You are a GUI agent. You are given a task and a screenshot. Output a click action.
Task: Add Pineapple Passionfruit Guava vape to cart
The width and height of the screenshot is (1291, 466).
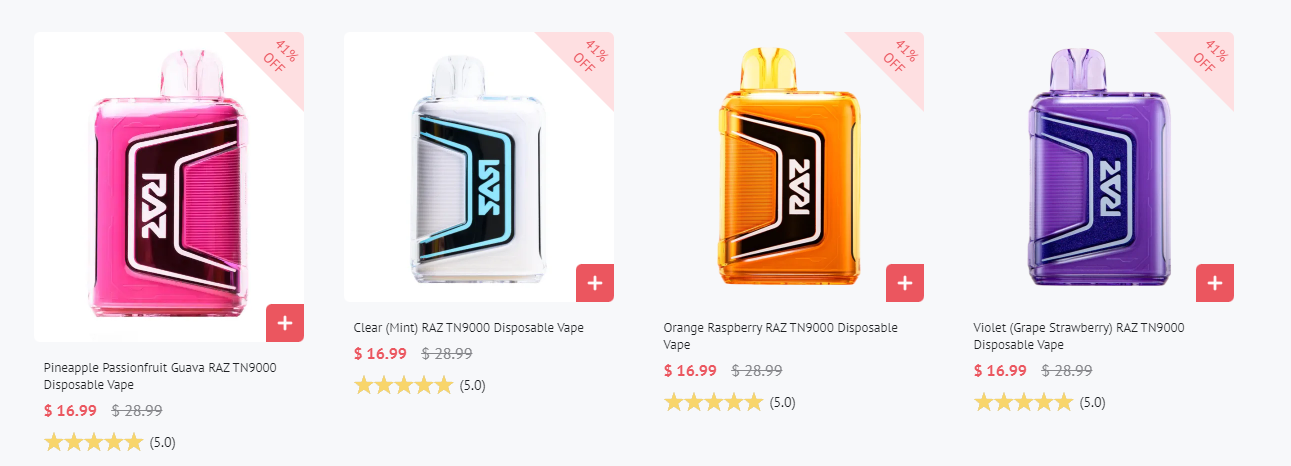click(x=285, y=323)
